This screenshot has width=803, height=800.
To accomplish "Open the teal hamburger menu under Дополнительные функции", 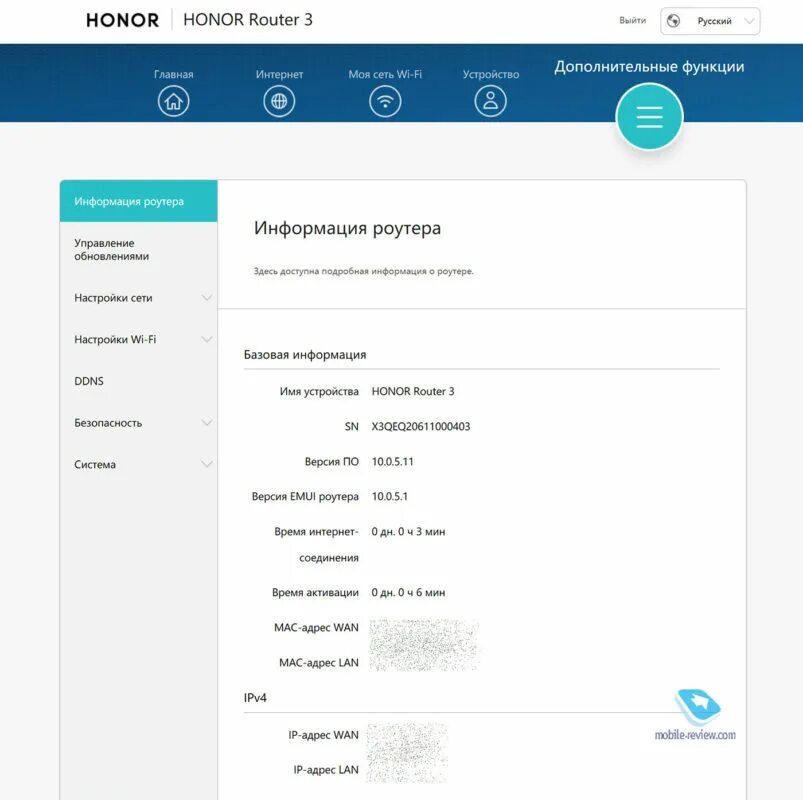I will click(x=649, y=116).
